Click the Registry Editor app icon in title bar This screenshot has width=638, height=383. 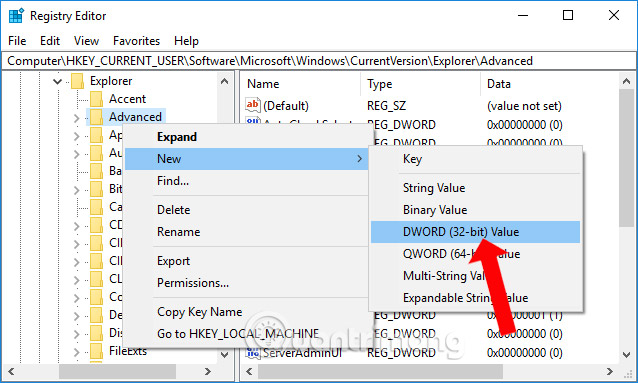[x=16, y=16]
